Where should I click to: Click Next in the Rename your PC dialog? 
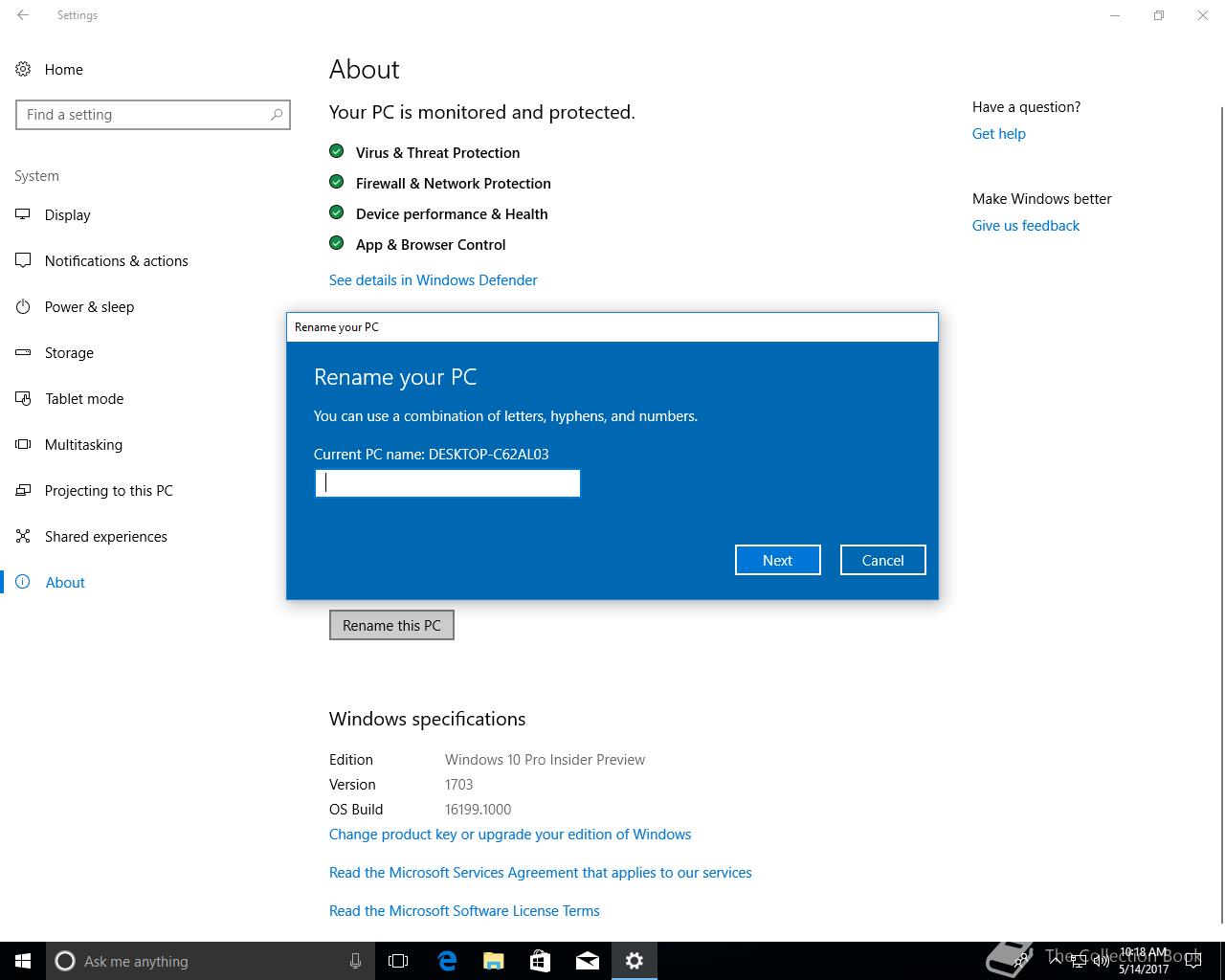pos(777,560)
